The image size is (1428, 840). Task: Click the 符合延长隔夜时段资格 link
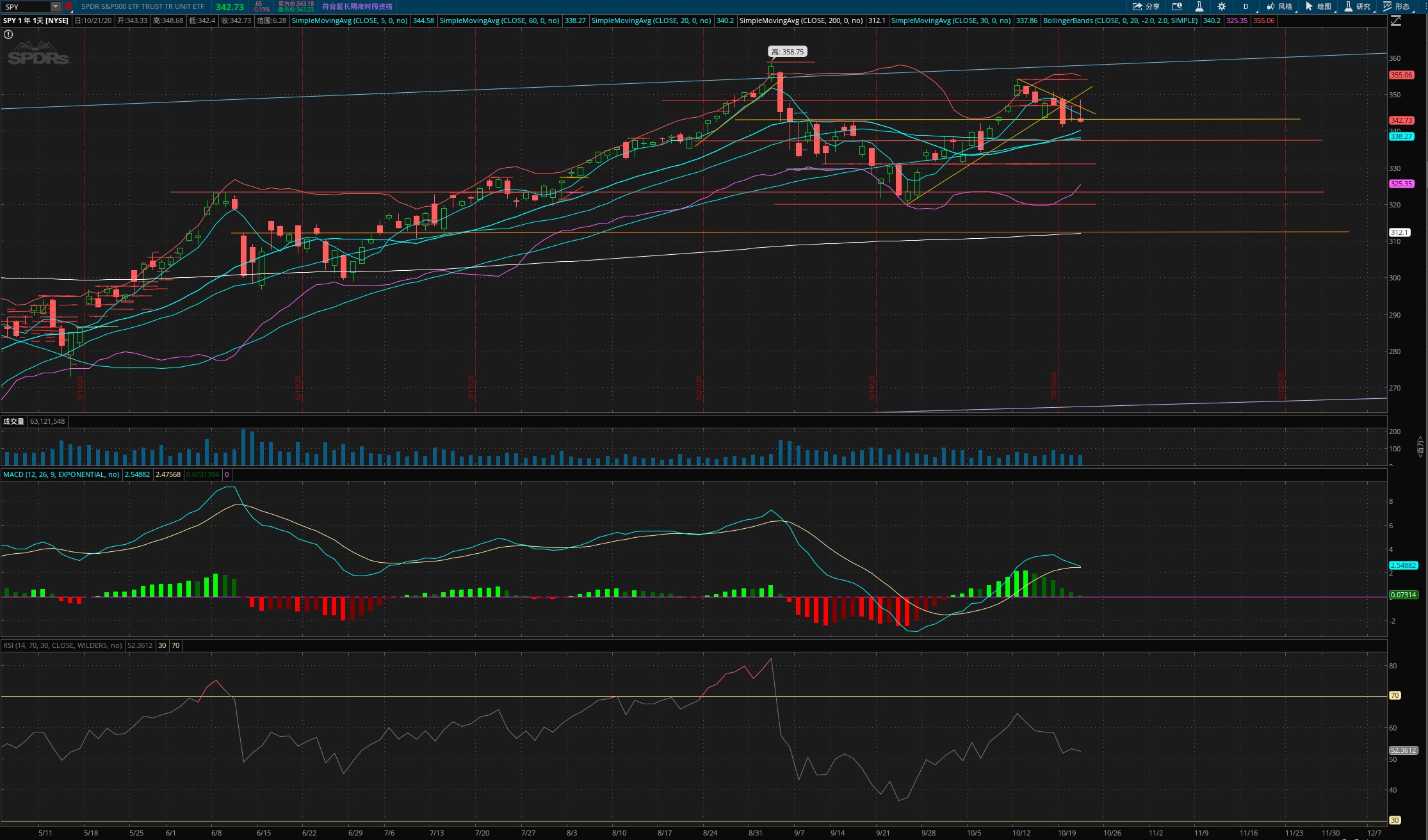[357, 6]
